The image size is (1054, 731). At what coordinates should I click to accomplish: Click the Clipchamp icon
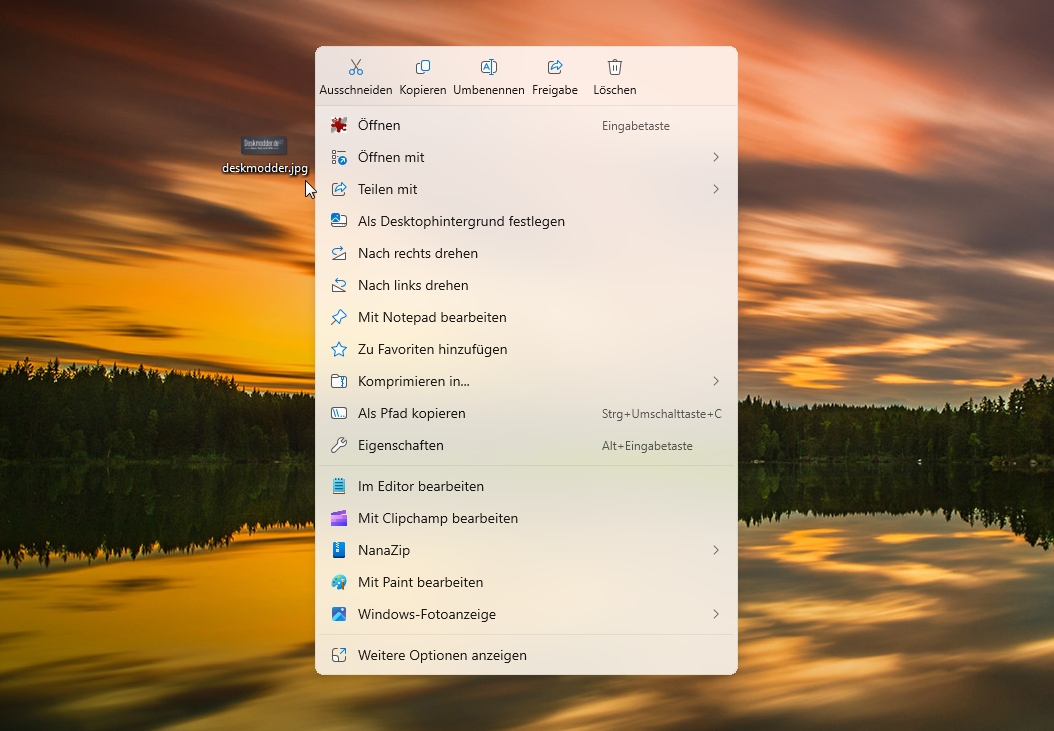click(x=339, y=518)
